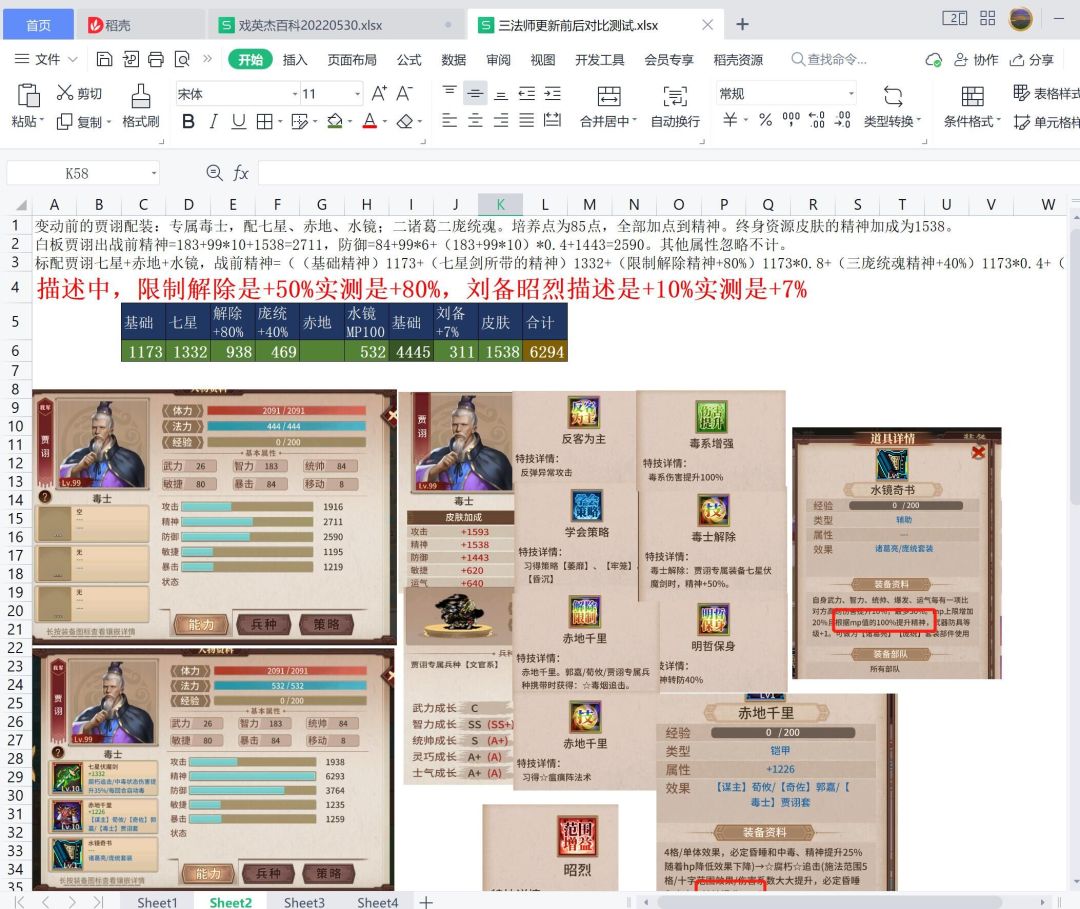Expand paste options dropdown arrow
The height and width of the screenshot is (909, 1080).
tap(41, 121)
